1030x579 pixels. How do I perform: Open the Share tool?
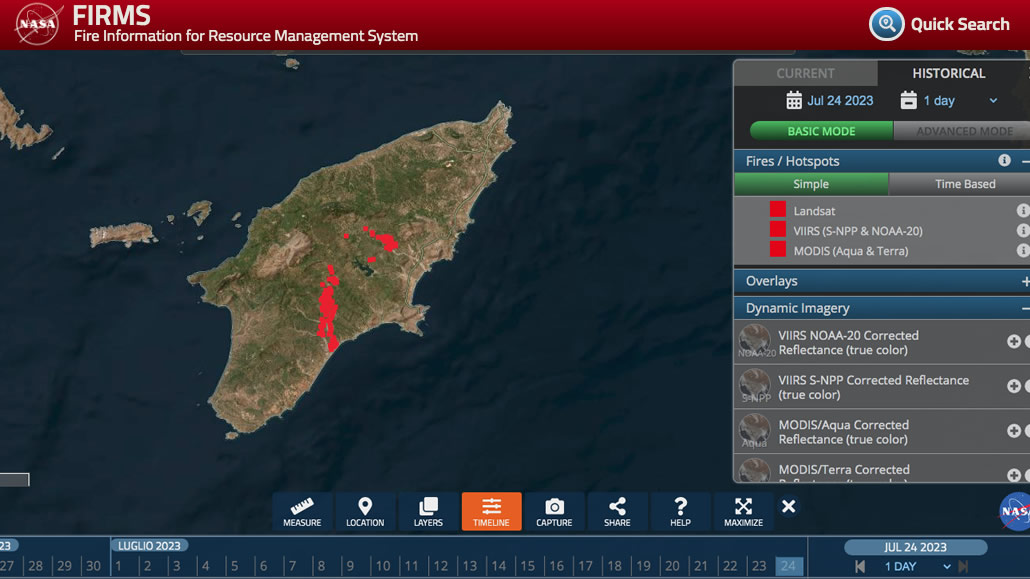click(617, 511)
